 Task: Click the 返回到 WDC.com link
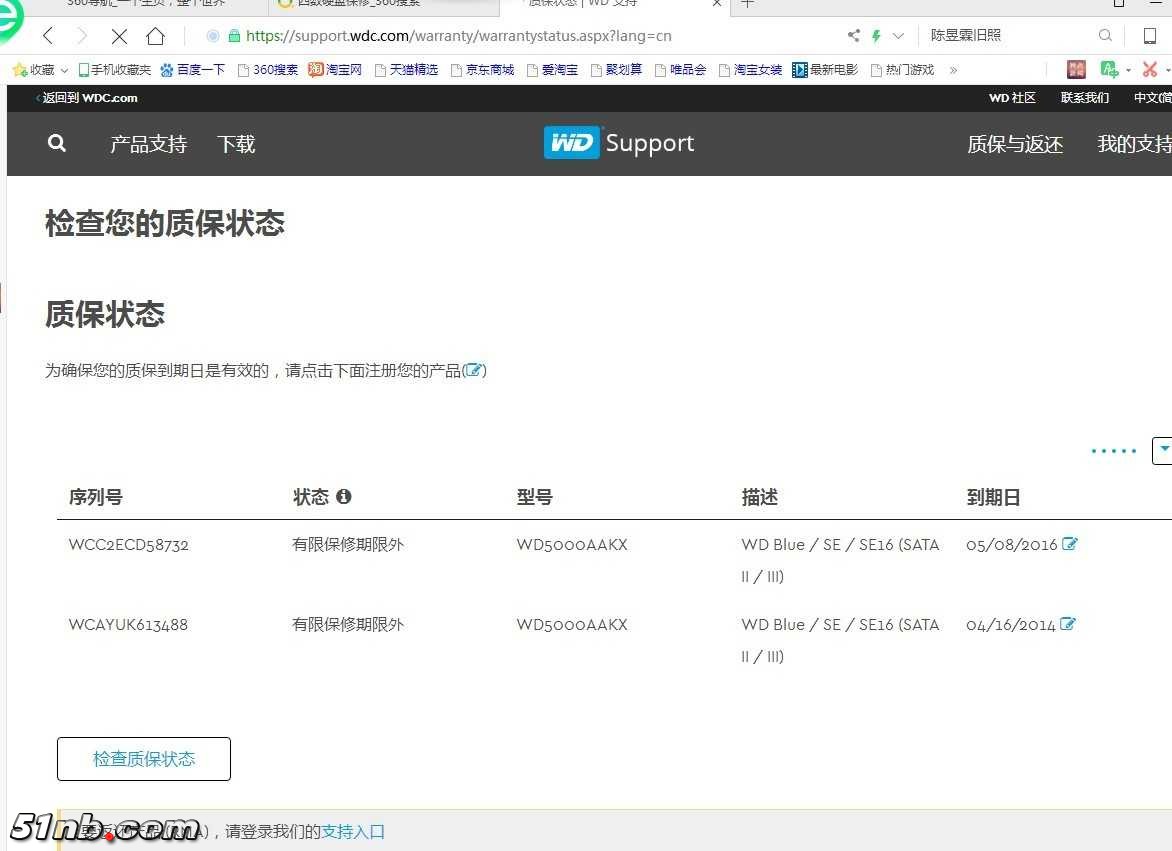88,98
